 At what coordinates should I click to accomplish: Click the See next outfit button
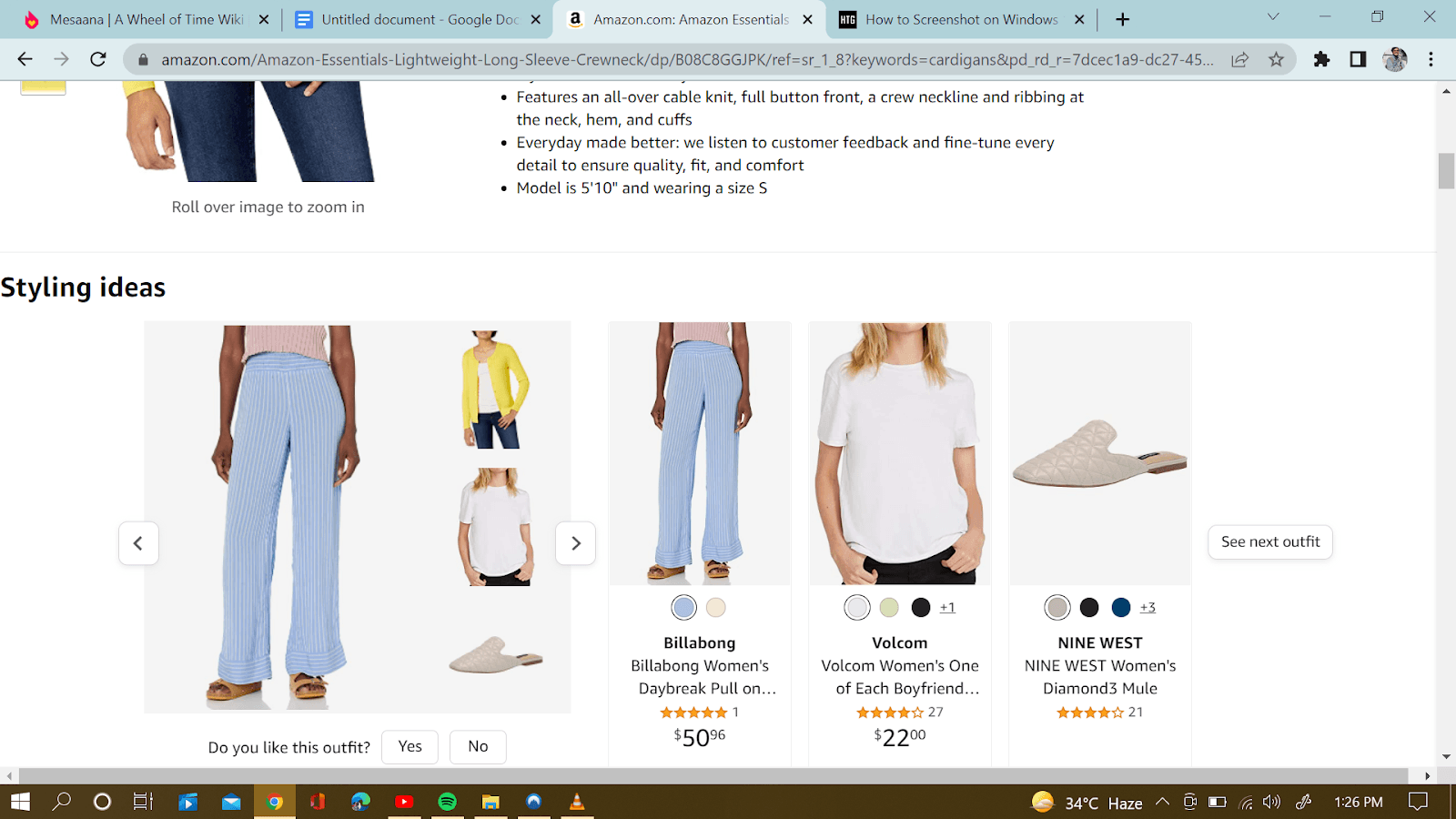pos(1269,541)
